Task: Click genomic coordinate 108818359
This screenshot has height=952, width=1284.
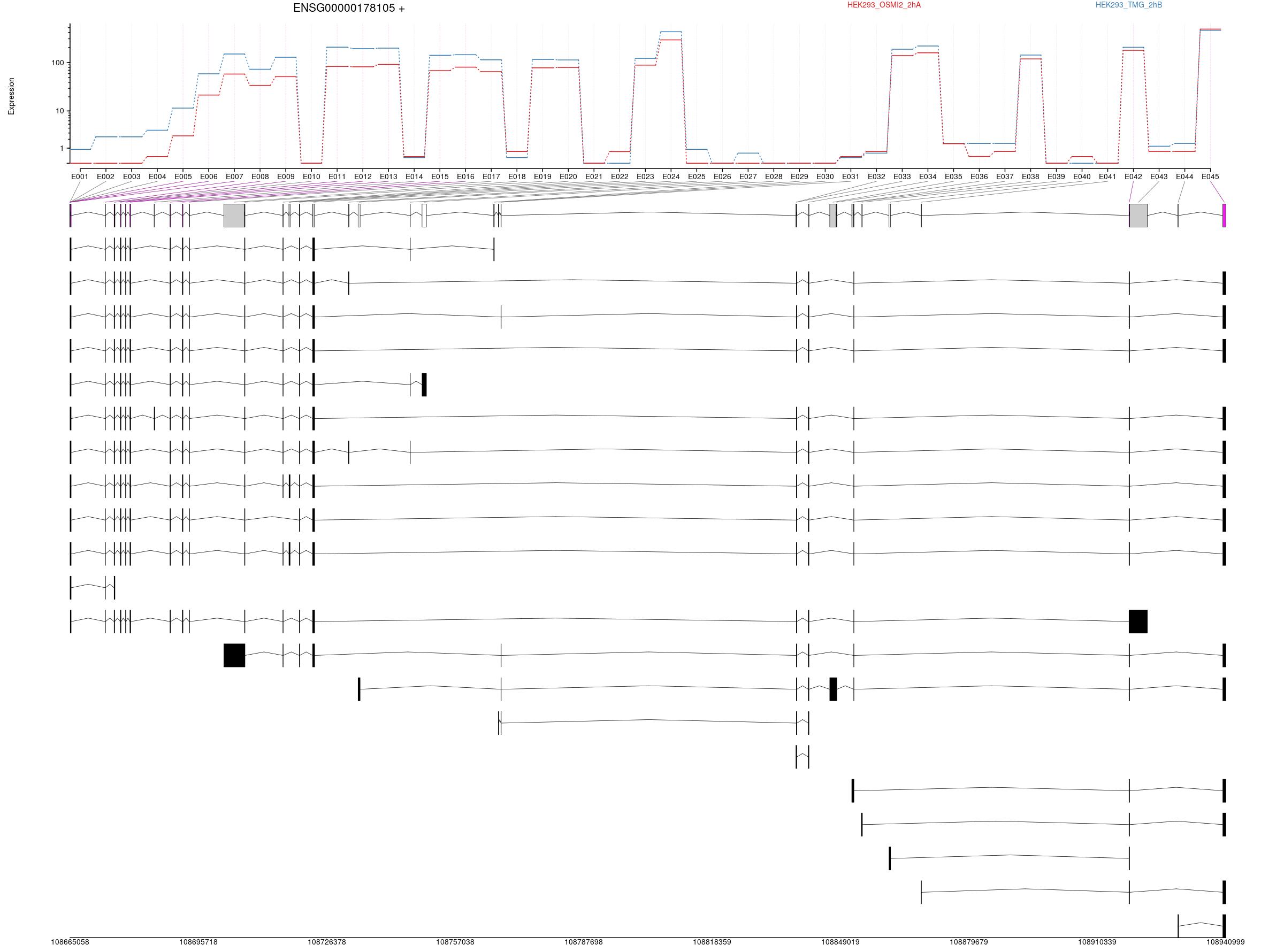Action: 712,942
